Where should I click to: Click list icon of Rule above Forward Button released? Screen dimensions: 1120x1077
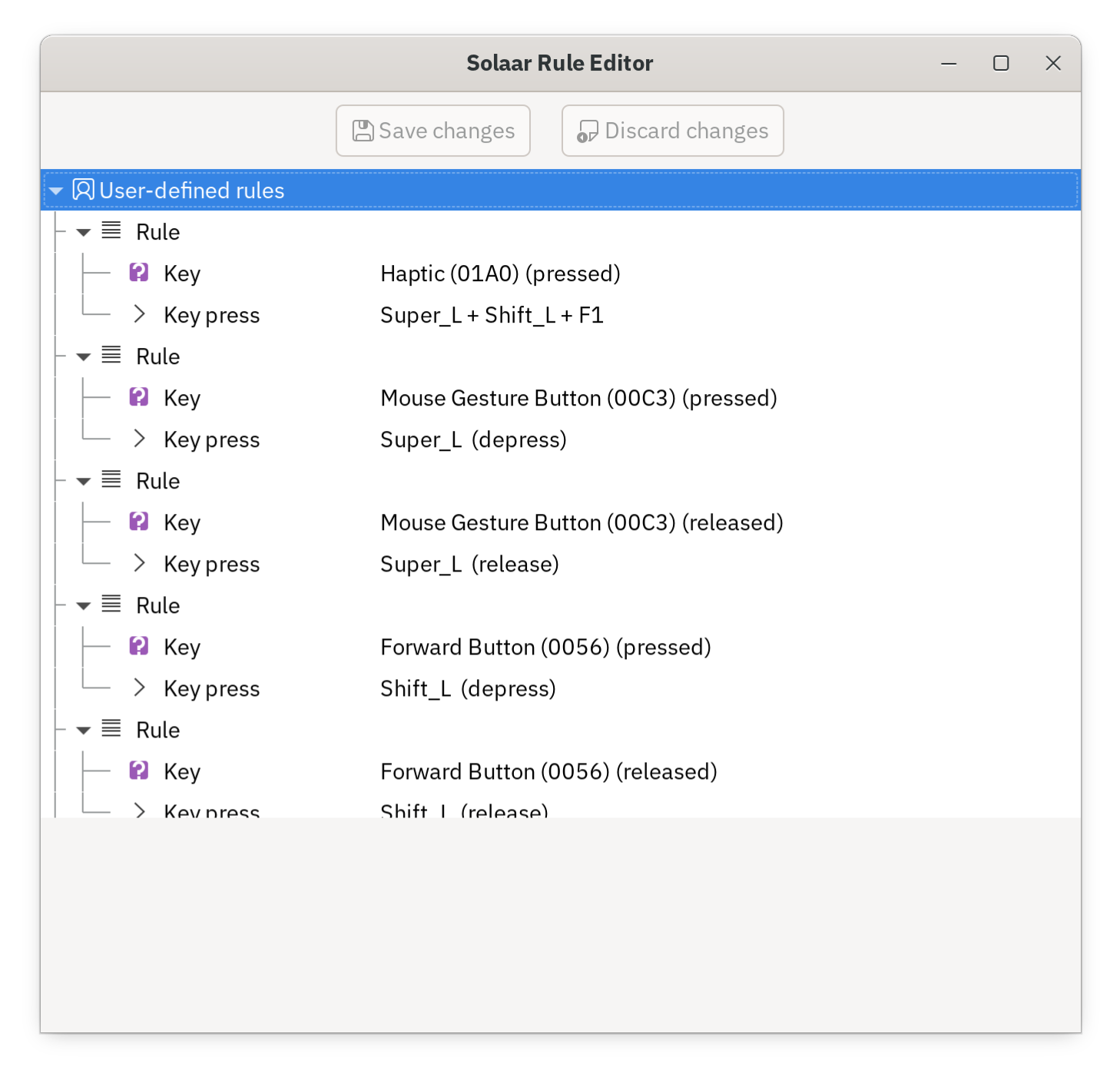(x=111, y=728)
